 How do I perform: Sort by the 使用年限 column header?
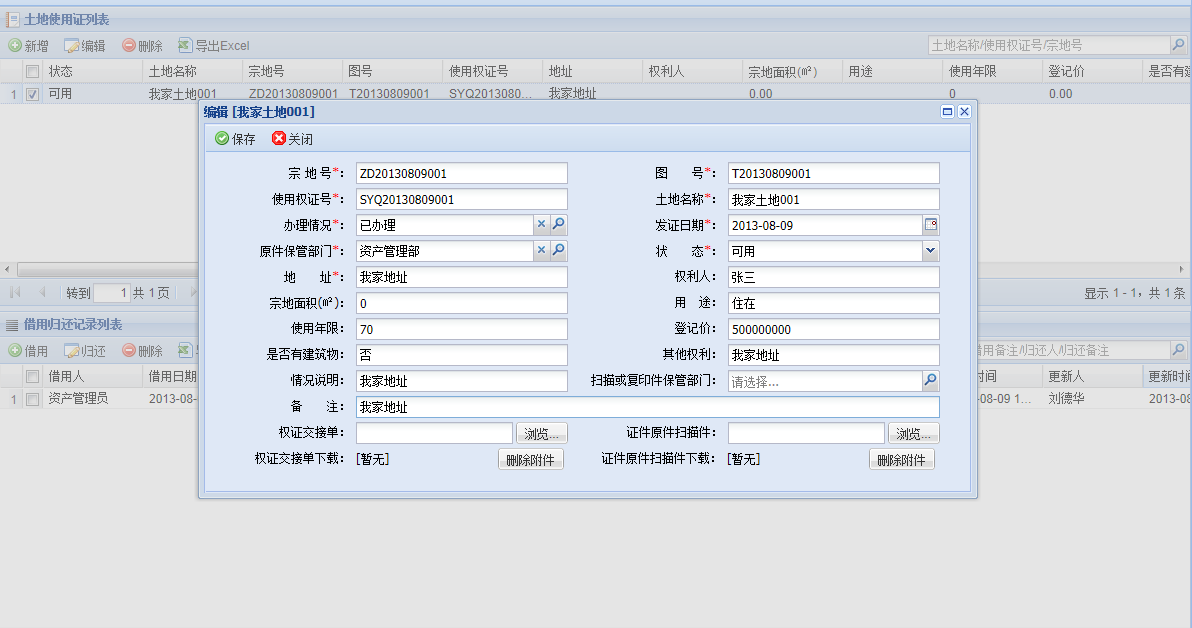tap(992, 71)
